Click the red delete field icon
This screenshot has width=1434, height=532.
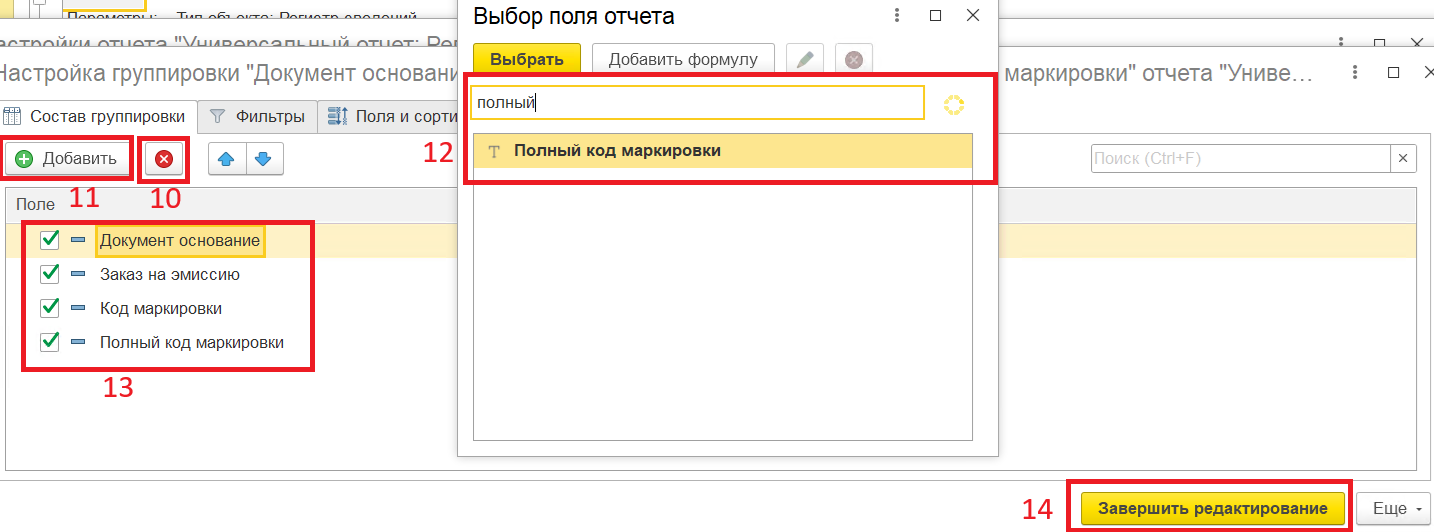click(x=164, y=159)
